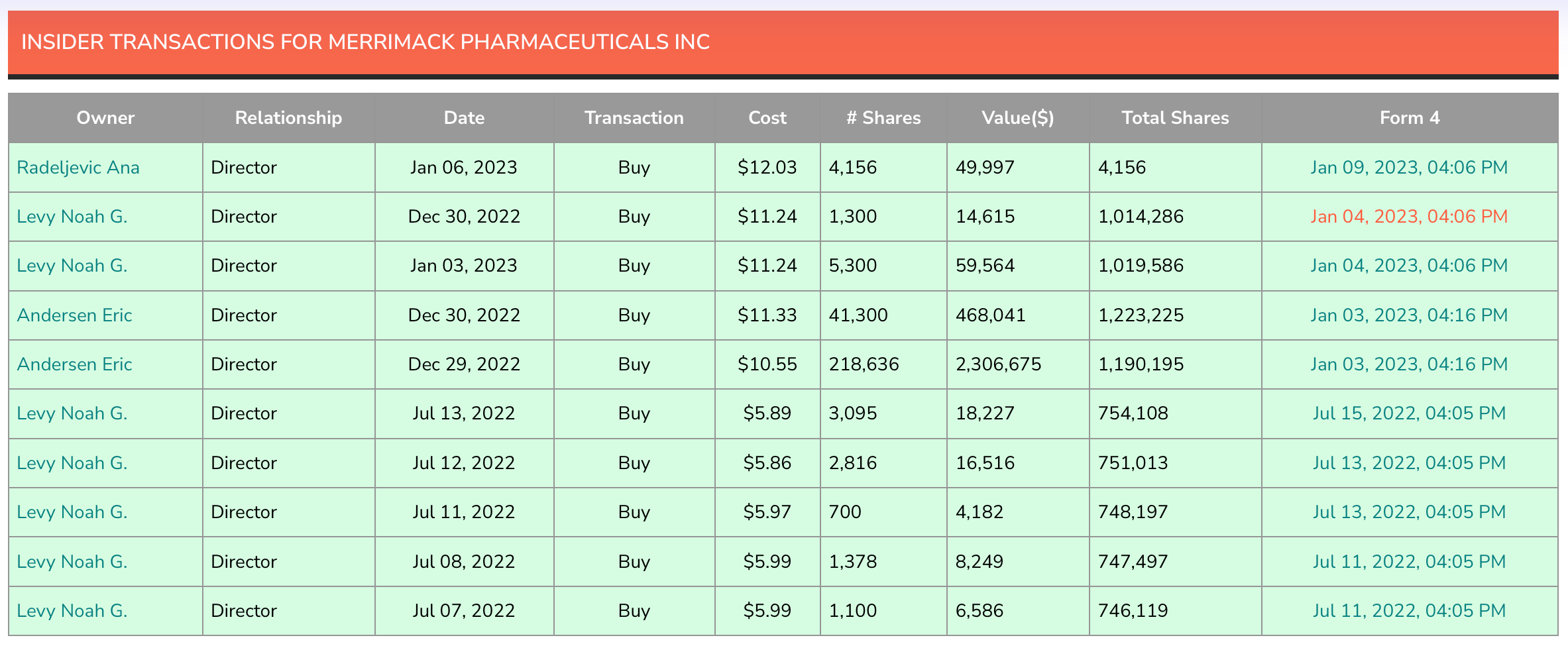Open Andersen Eric's Jan 03, 2023 Form 4
1568x648 pixels.
point(1409,315)
